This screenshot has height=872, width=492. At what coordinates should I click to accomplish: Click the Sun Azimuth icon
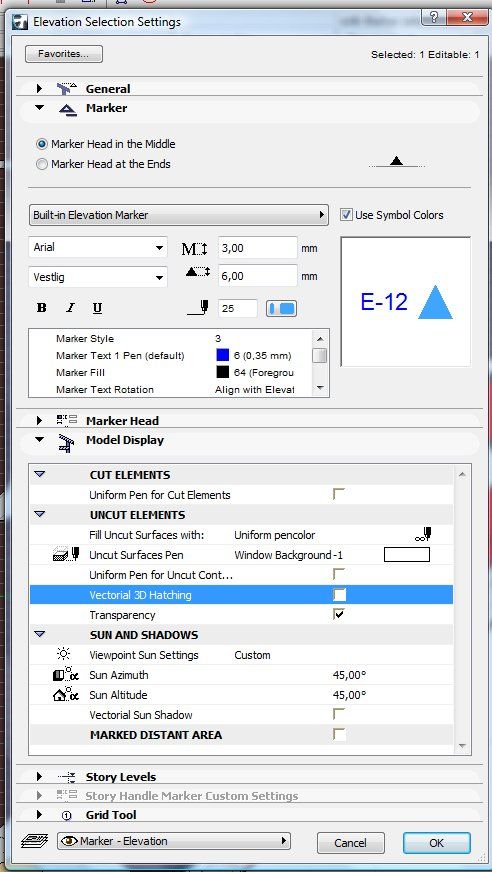(x=65, y=675)
